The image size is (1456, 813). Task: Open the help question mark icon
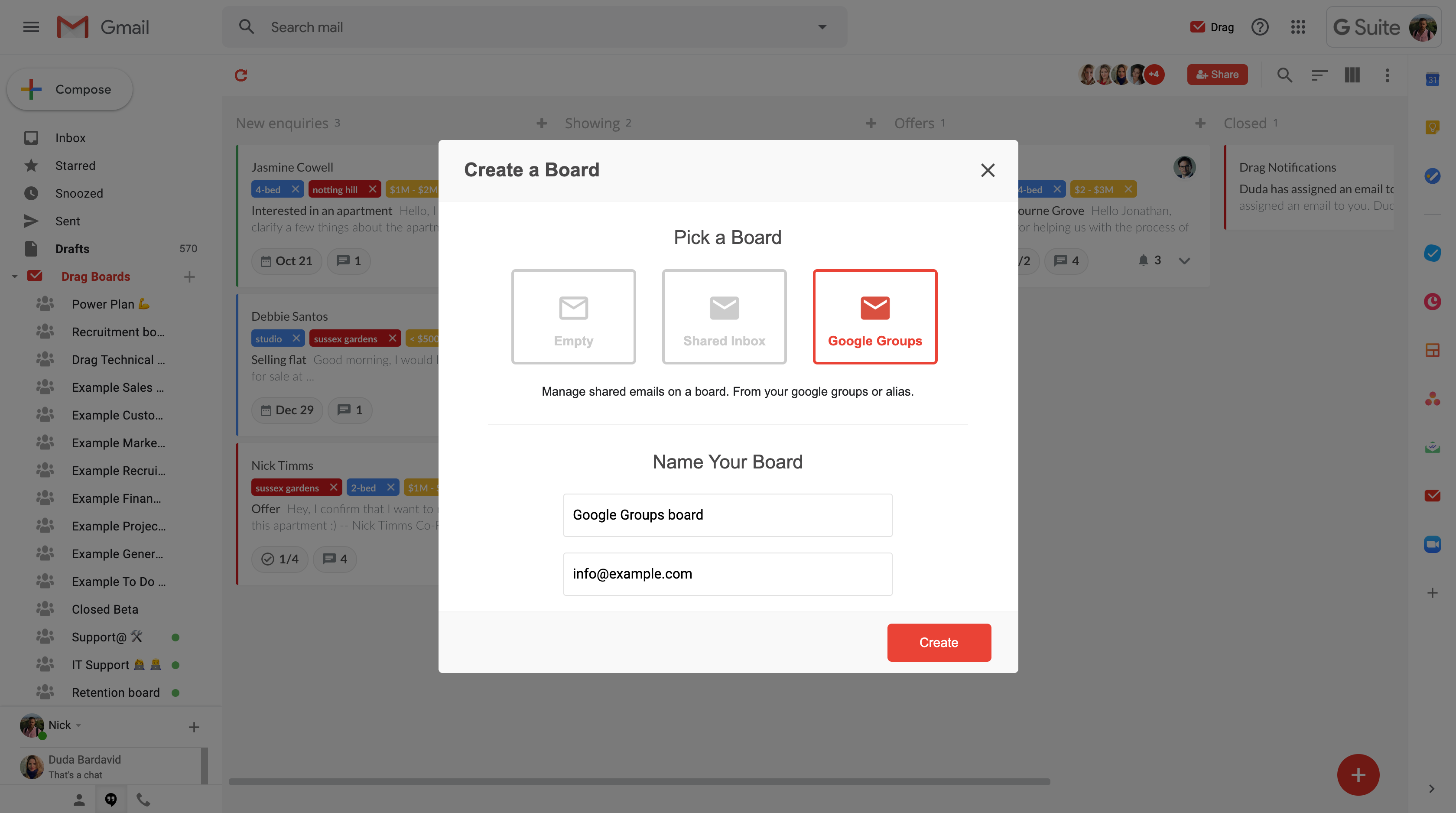tap(1260, 27)
